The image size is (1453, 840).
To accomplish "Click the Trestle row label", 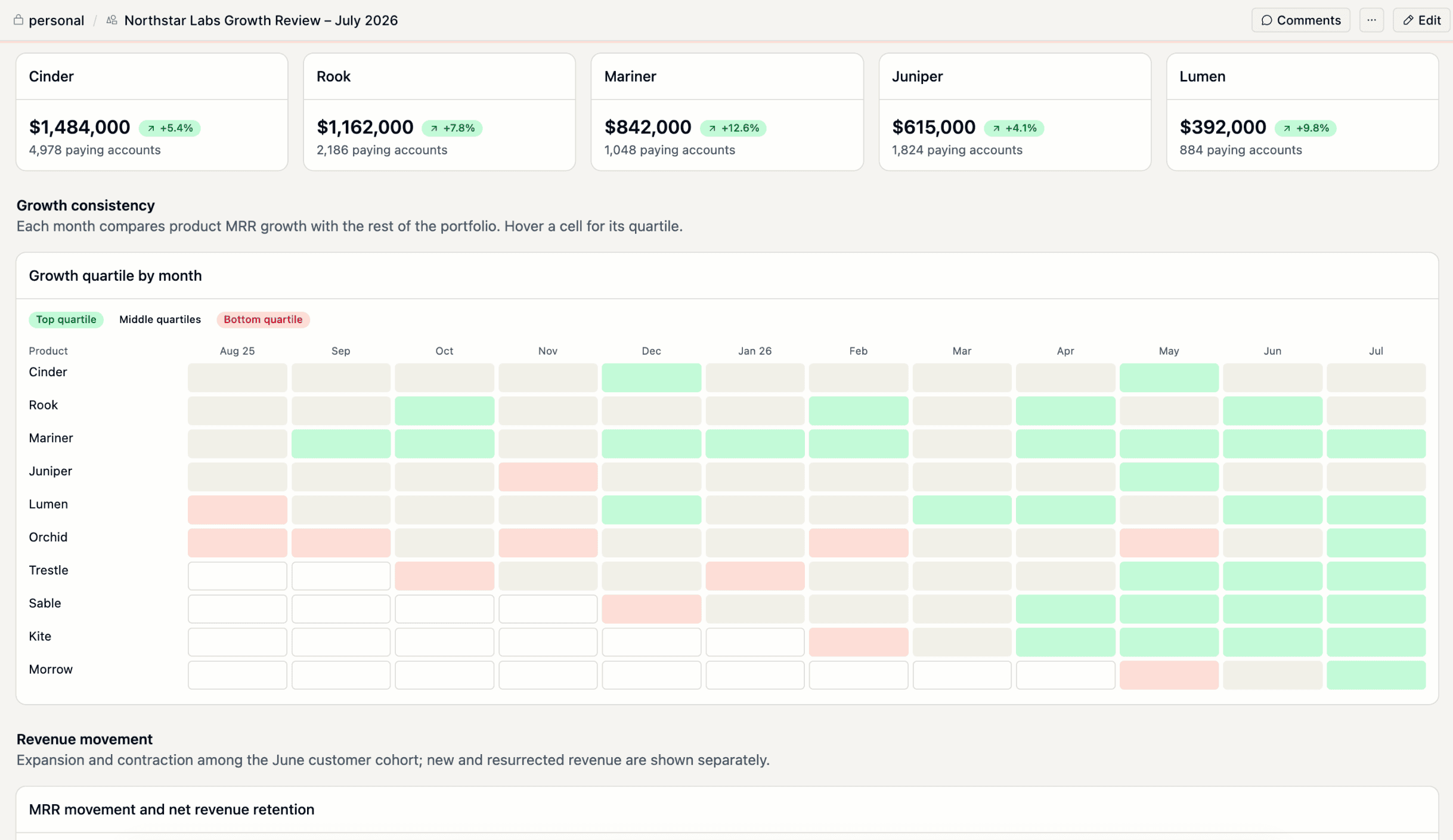I will click(48, 571).
